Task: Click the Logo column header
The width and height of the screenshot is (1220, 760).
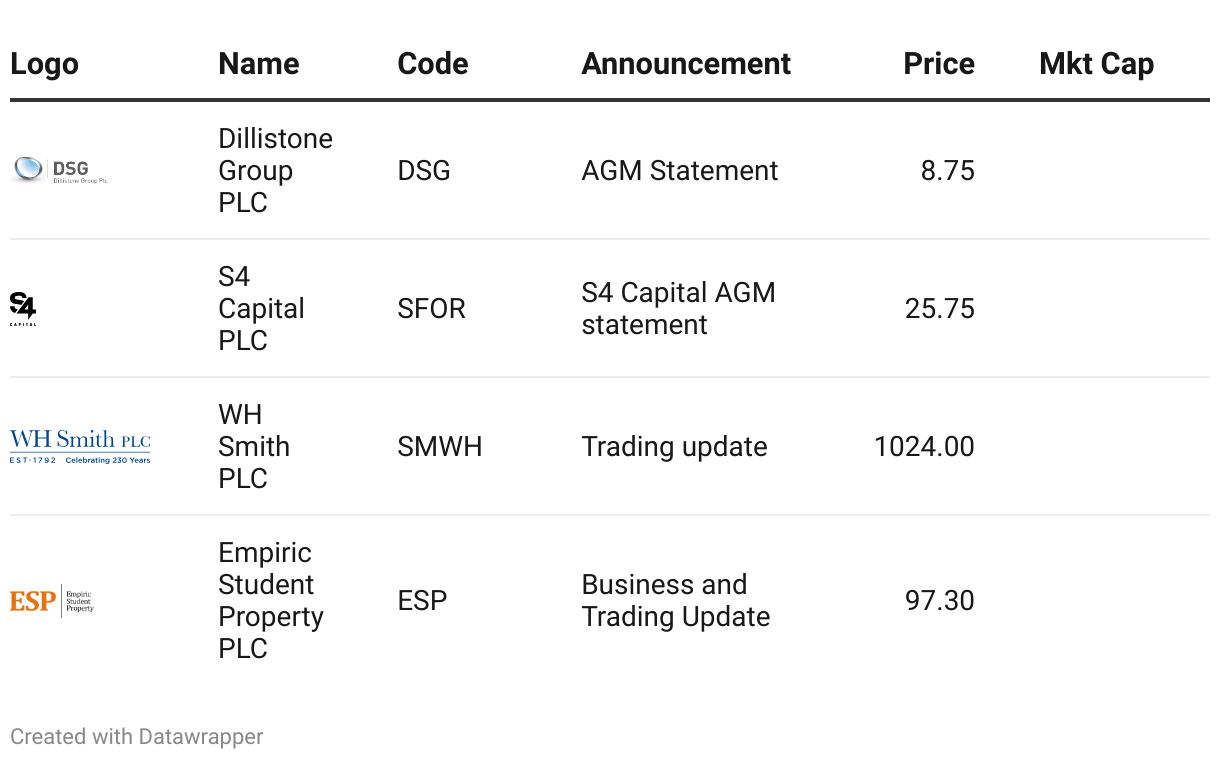Action: pos(44,64)
